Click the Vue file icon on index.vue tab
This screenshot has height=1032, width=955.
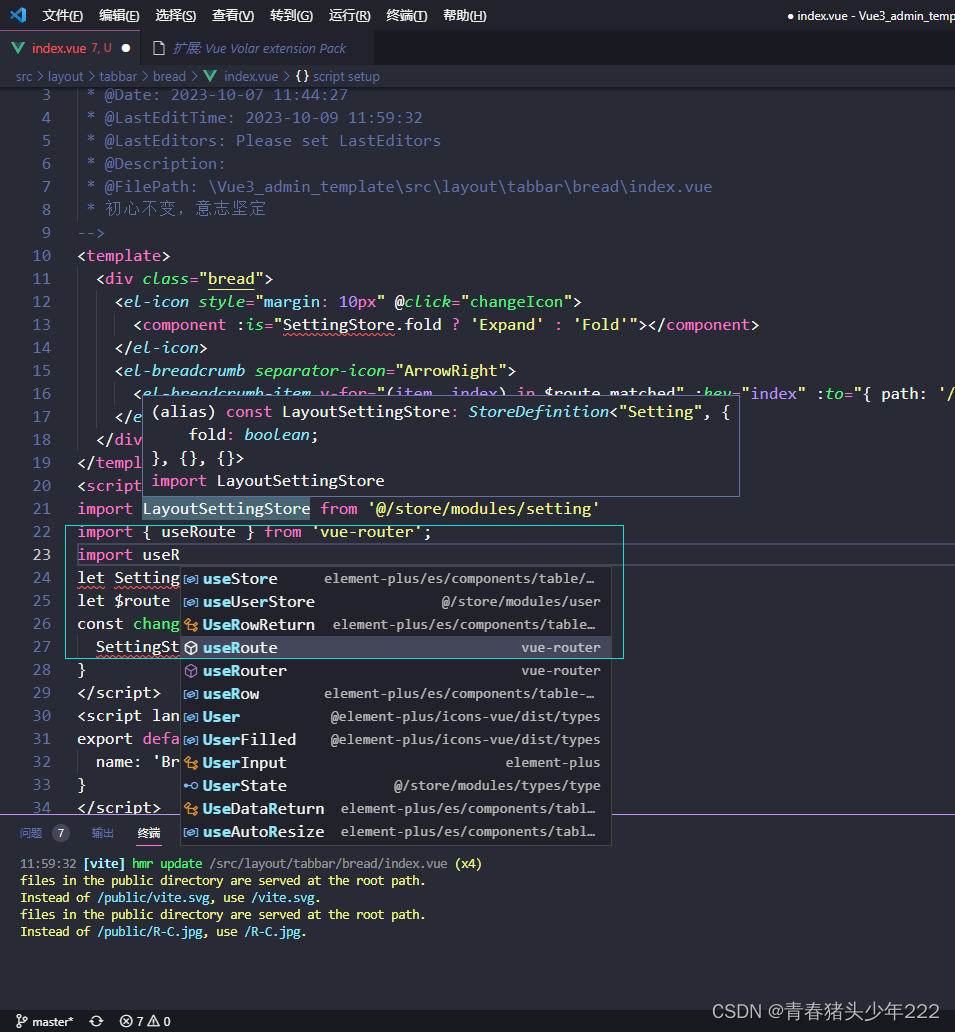click(x=18, y=46)
